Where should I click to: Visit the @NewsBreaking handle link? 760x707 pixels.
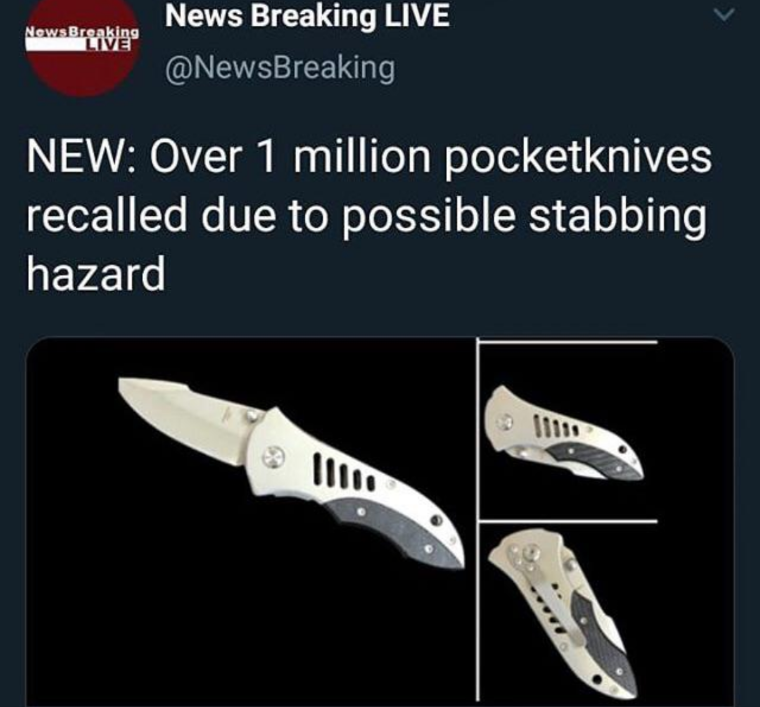pos(280,68)
